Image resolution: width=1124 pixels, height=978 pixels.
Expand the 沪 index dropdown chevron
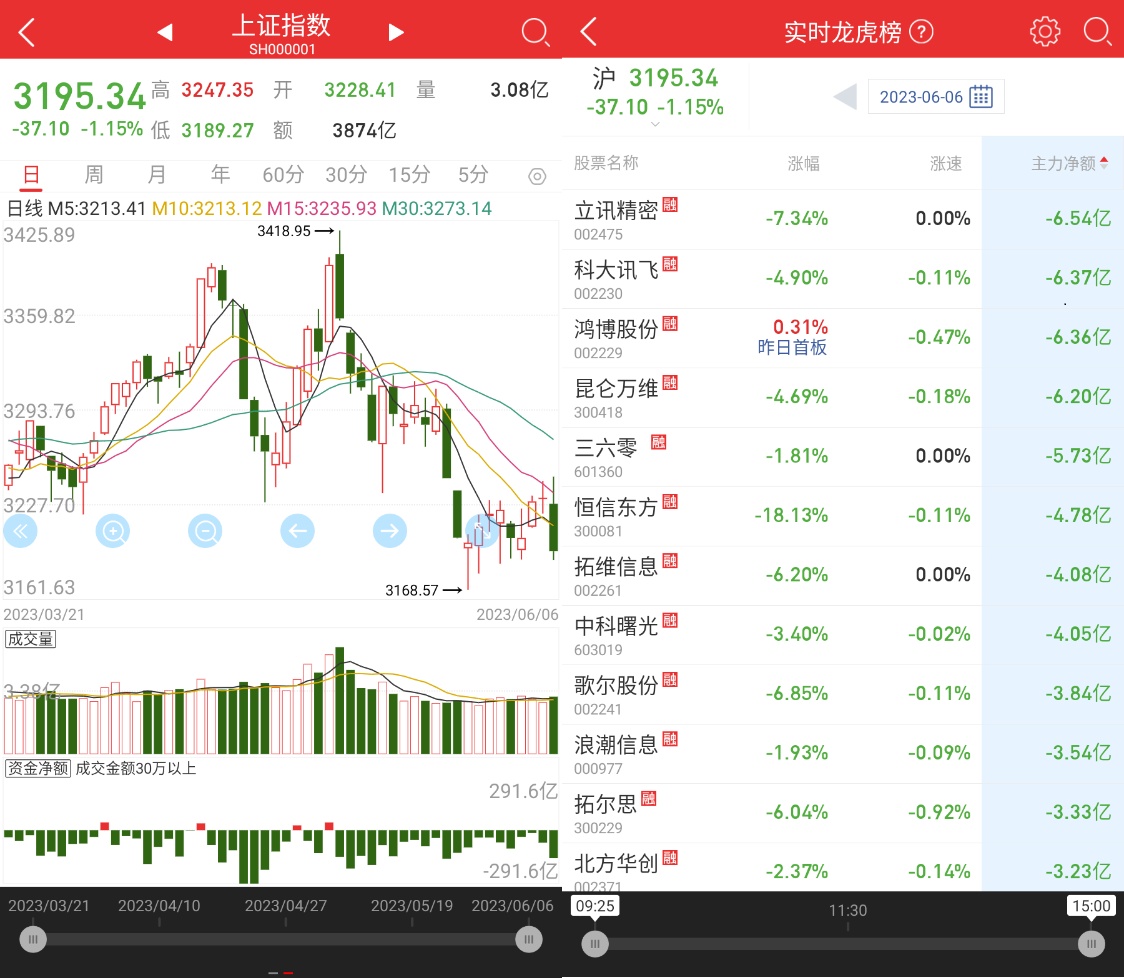pos(655,125)
